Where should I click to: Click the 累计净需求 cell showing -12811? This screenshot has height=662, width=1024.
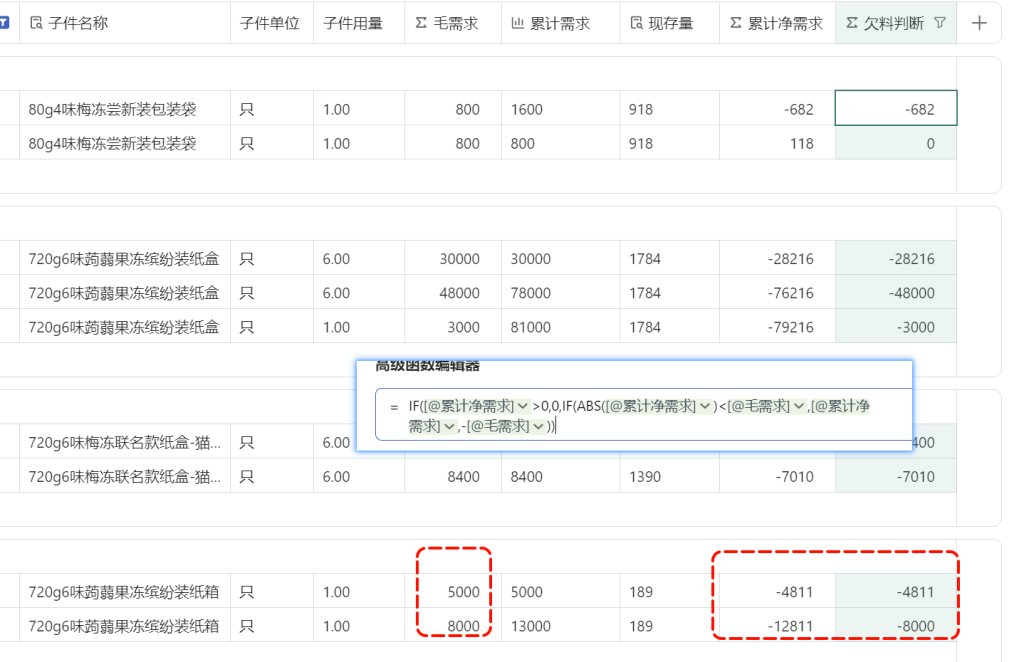click(x=777, y=625)
